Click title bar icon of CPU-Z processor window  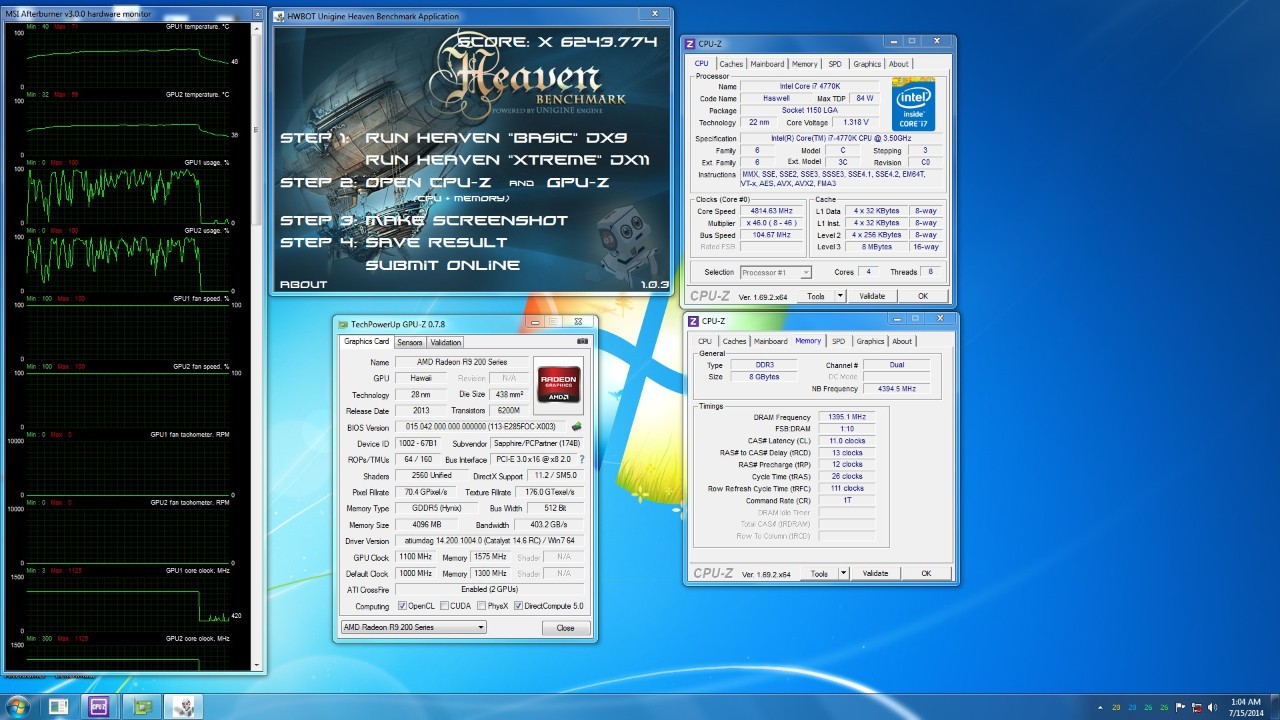(x=691, y=44)
